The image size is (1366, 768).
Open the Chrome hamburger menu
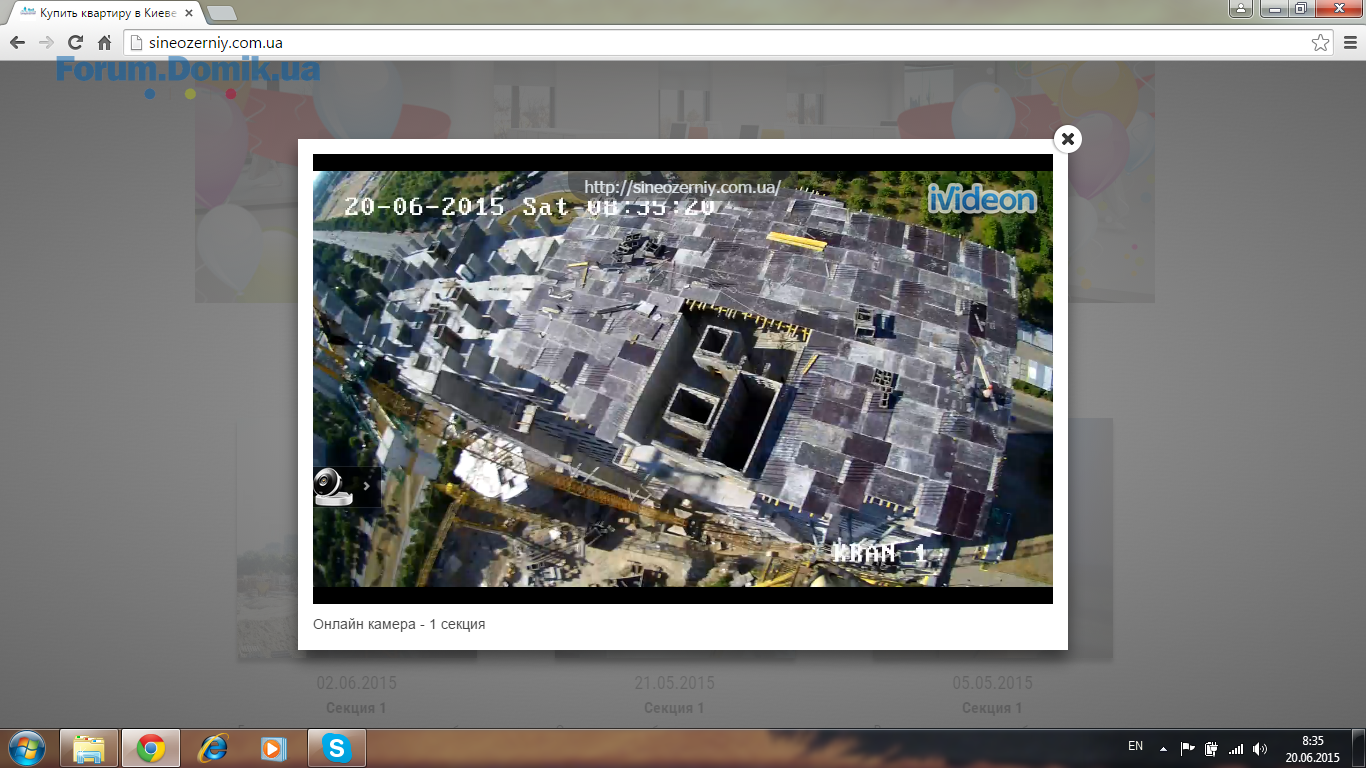(x=1348, y=43)
